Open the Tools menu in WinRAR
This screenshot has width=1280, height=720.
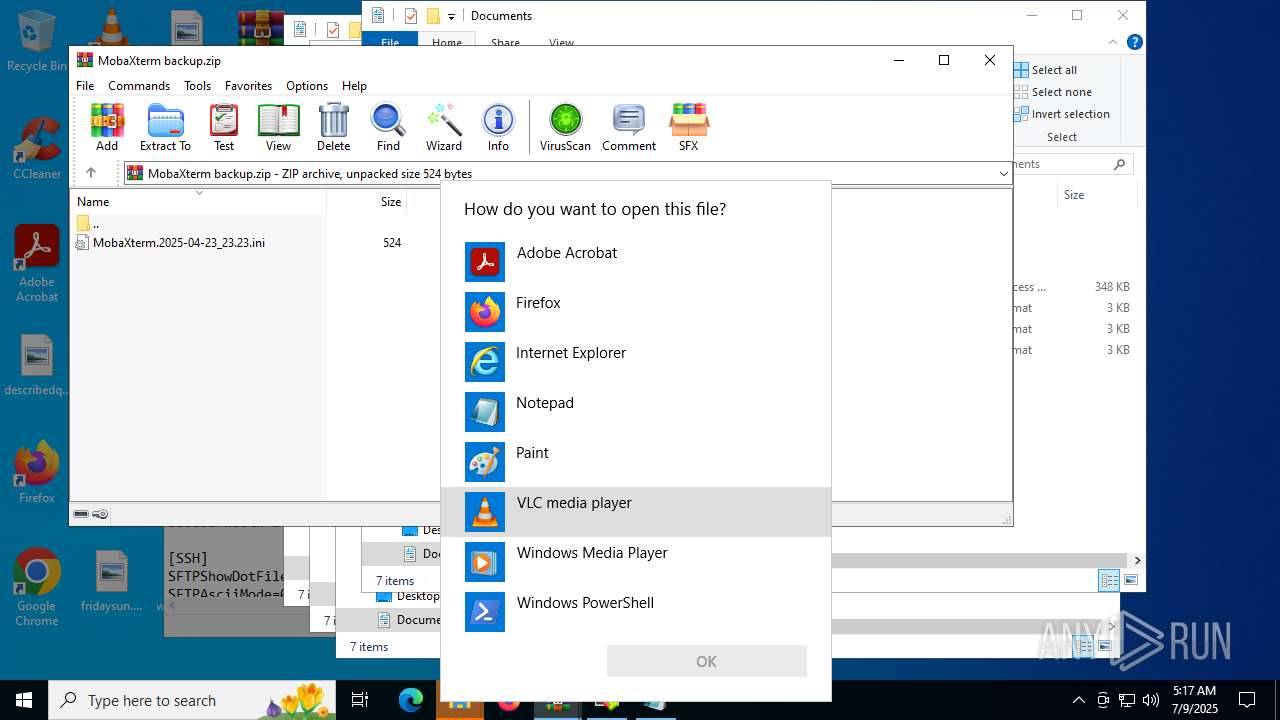tap(197, 86)
